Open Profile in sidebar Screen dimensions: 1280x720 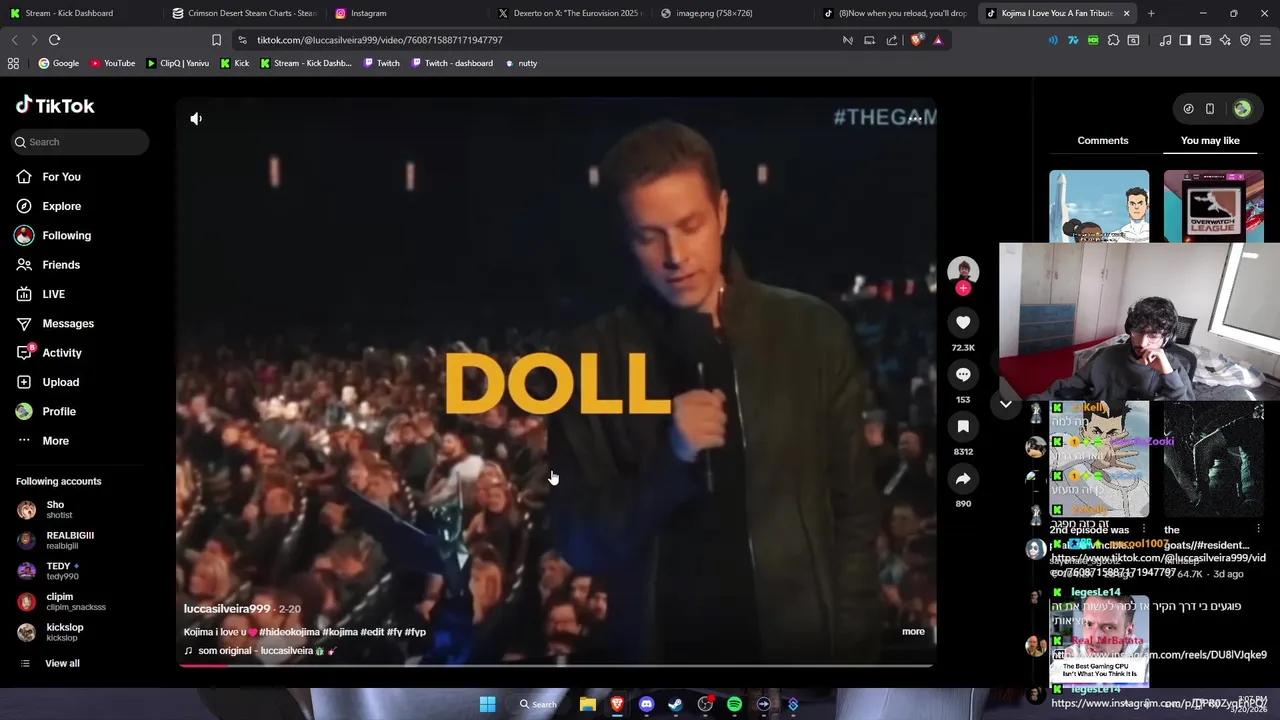tap(58, 411)
